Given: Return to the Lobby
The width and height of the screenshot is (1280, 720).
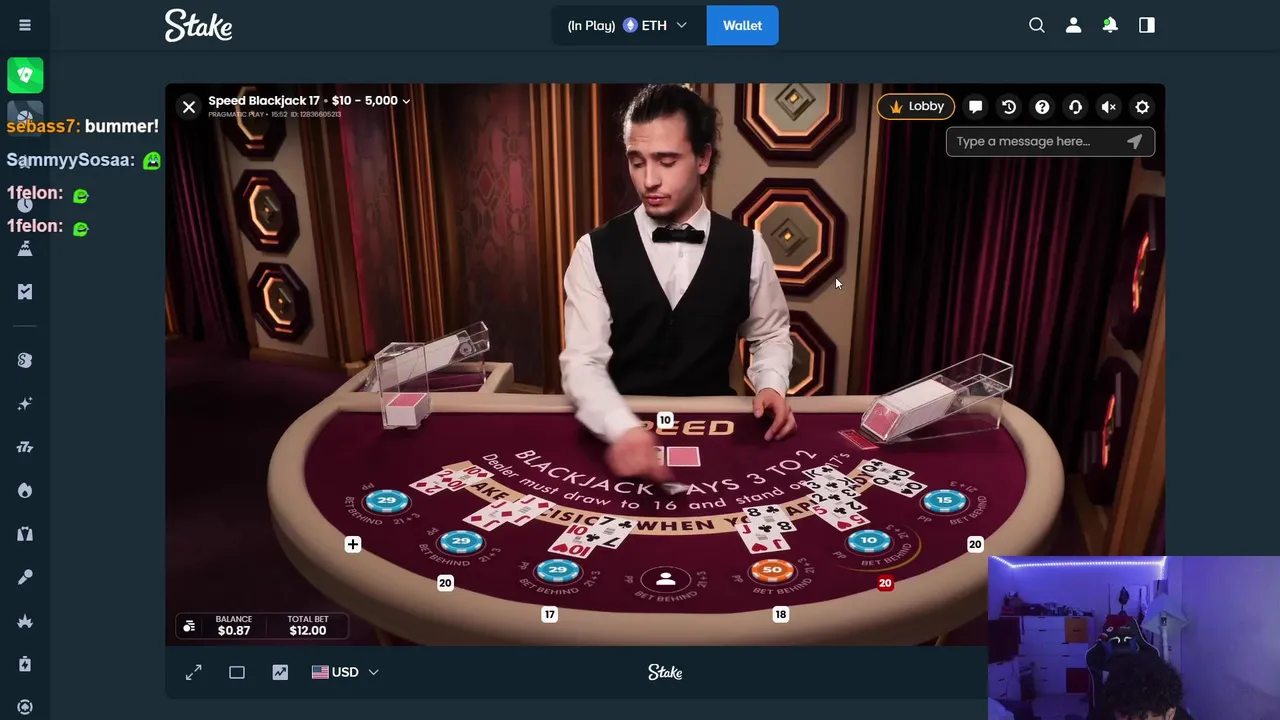Looking at the screenshot, I should pyautogui.click(x=916, y=106).
